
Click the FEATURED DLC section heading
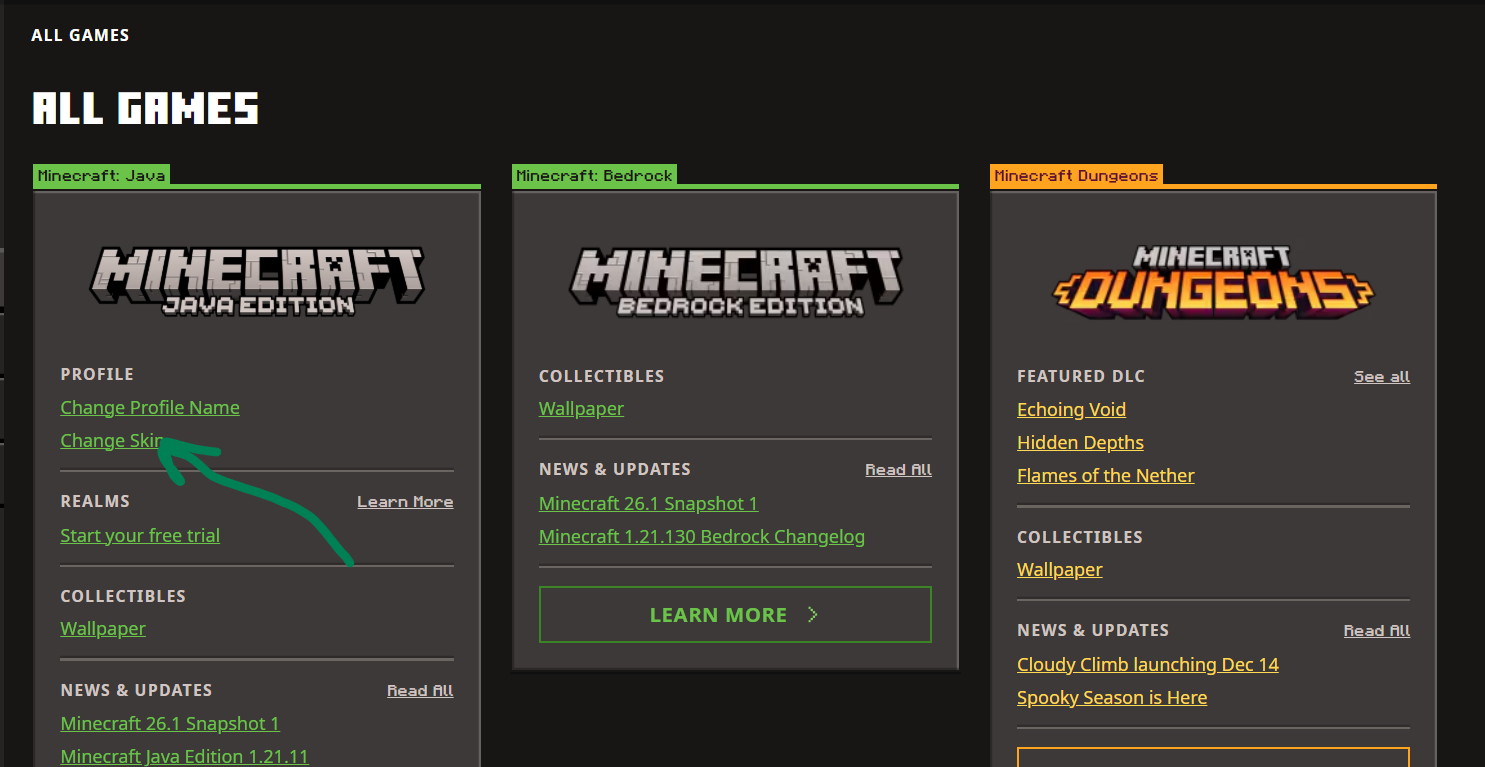point(1081,376)
